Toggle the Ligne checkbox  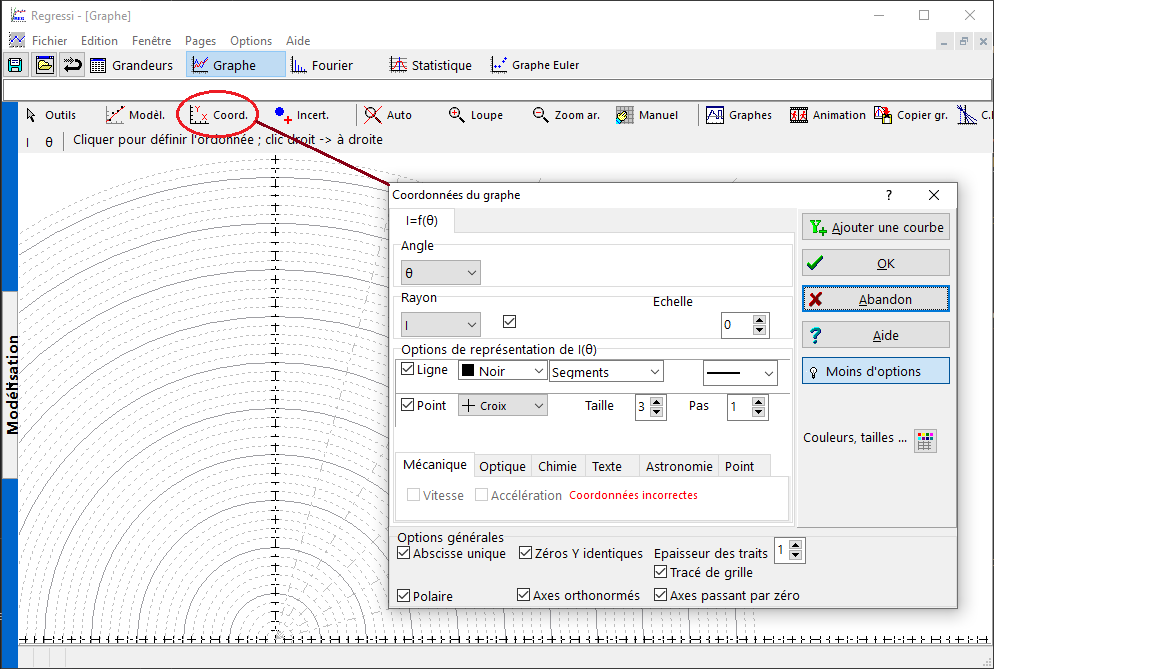pos(408,369)
